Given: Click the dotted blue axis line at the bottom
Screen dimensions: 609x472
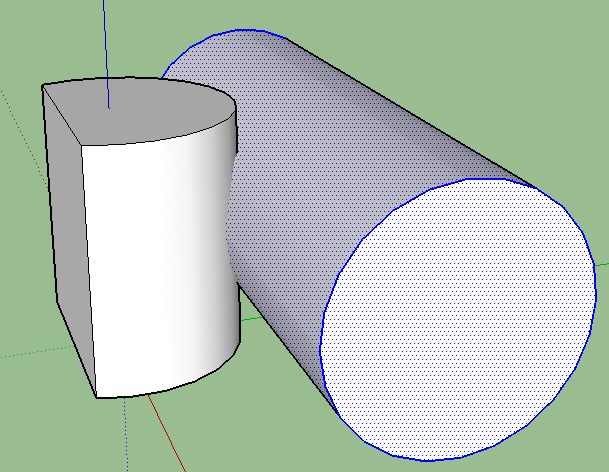Looking at the screenshot, I should (x=126, y=440).
